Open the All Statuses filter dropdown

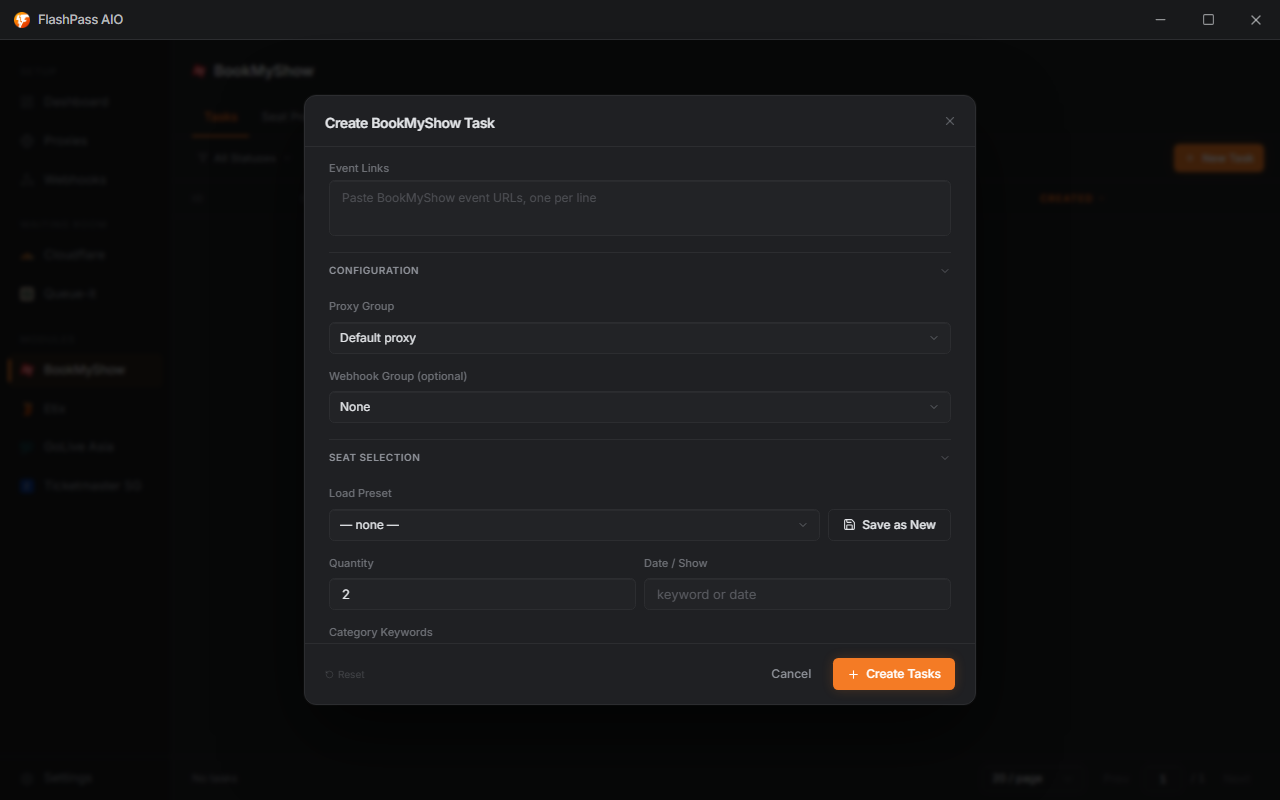[x=245, y=158]
